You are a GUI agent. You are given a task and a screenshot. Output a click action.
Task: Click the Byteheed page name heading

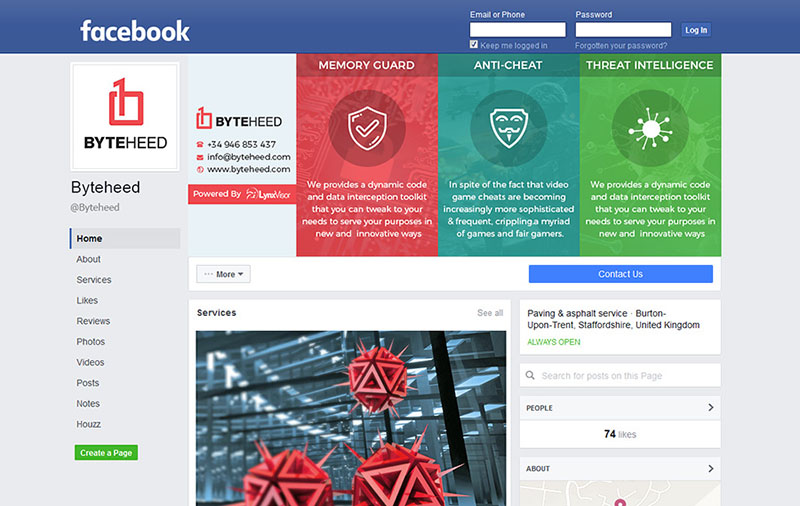tap(106, 187)
